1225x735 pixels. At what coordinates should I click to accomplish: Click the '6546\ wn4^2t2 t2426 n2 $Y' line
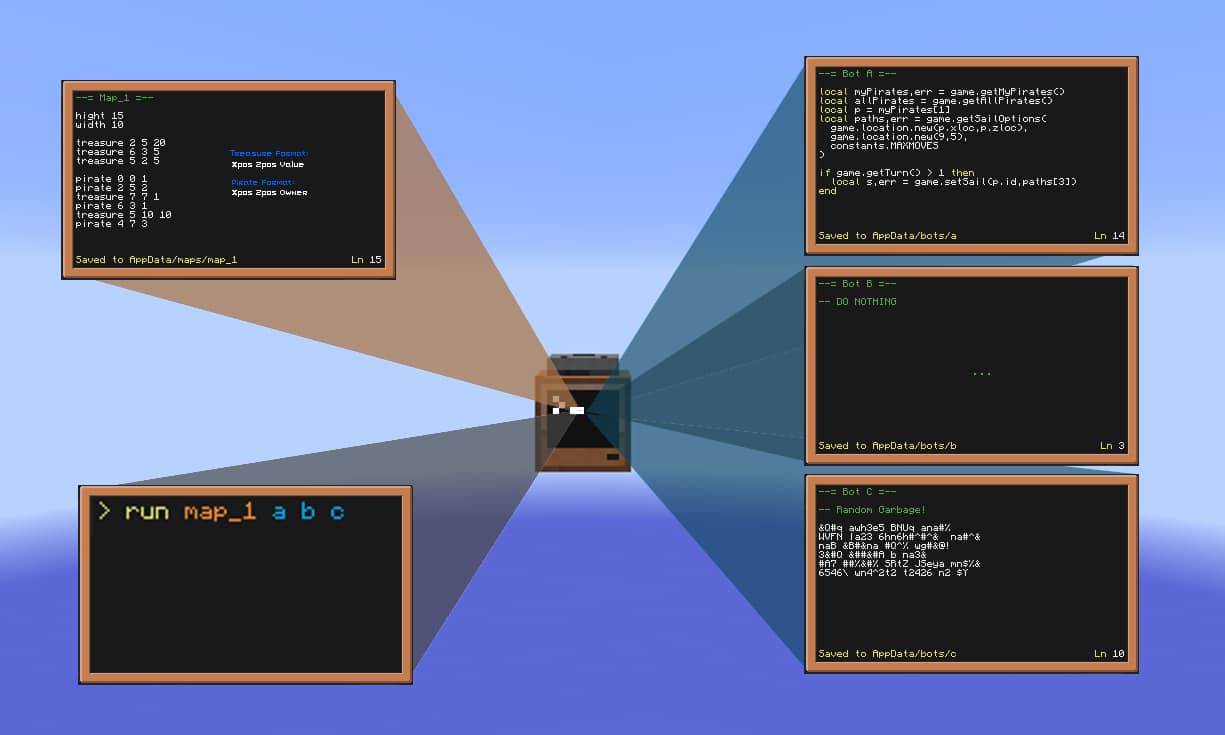(894, 573)
